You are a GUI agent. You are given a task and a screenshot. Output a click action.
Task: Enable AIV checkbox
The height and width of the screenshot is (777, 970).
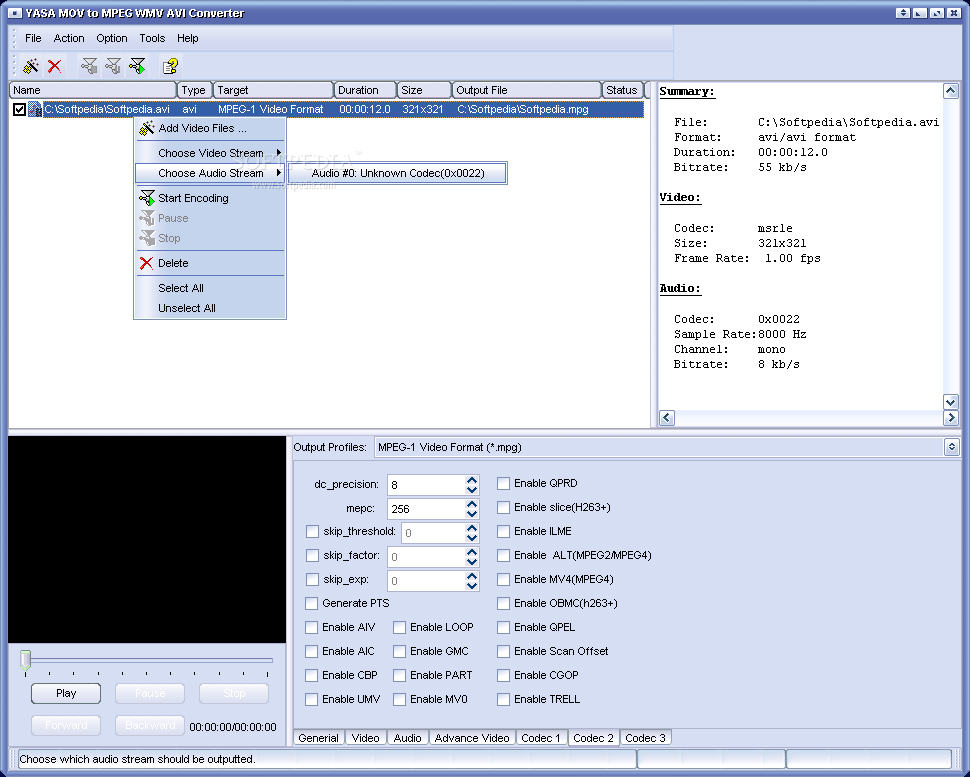tap(311, 627)
